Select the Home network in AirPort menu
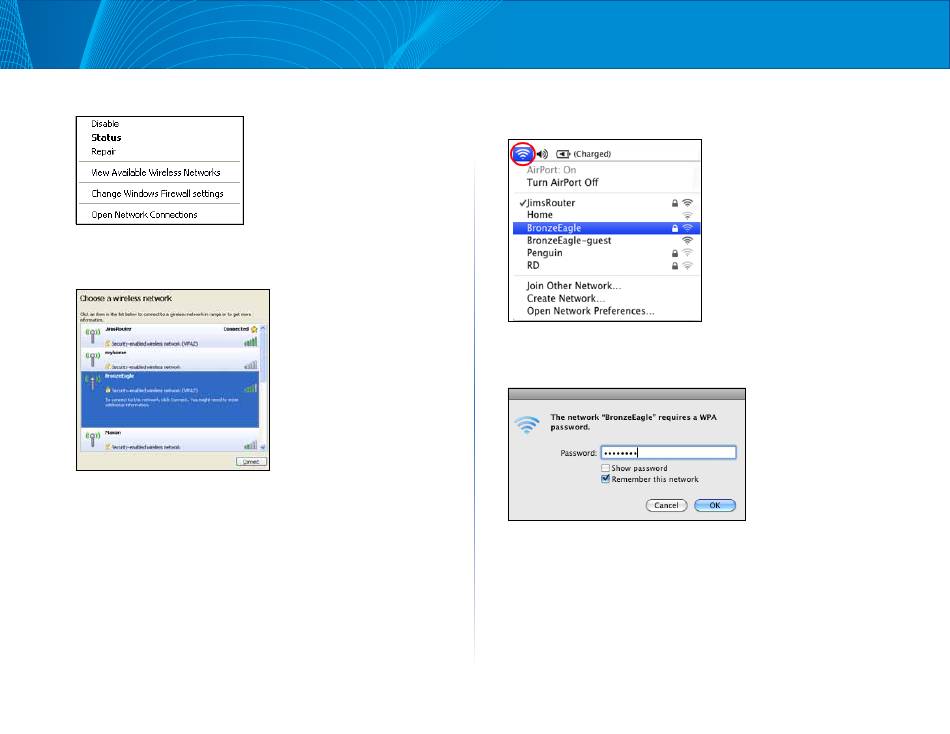This screenshot has width=950, height=734. [x=606, y=215]
